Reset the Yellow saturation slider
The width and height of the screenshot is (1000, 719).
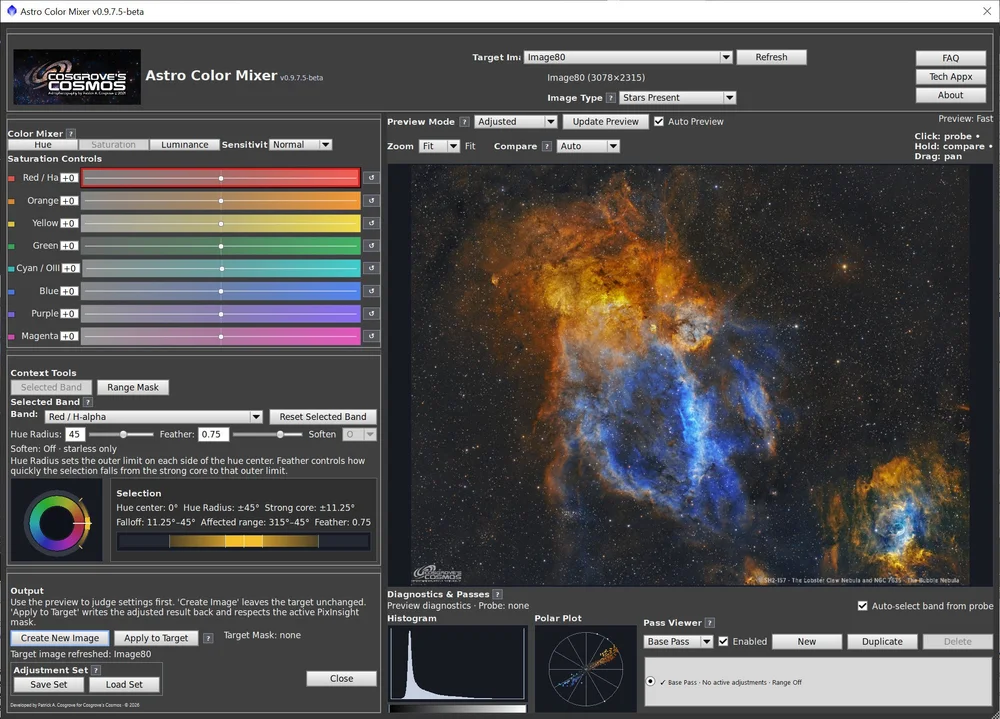[371, 223]
